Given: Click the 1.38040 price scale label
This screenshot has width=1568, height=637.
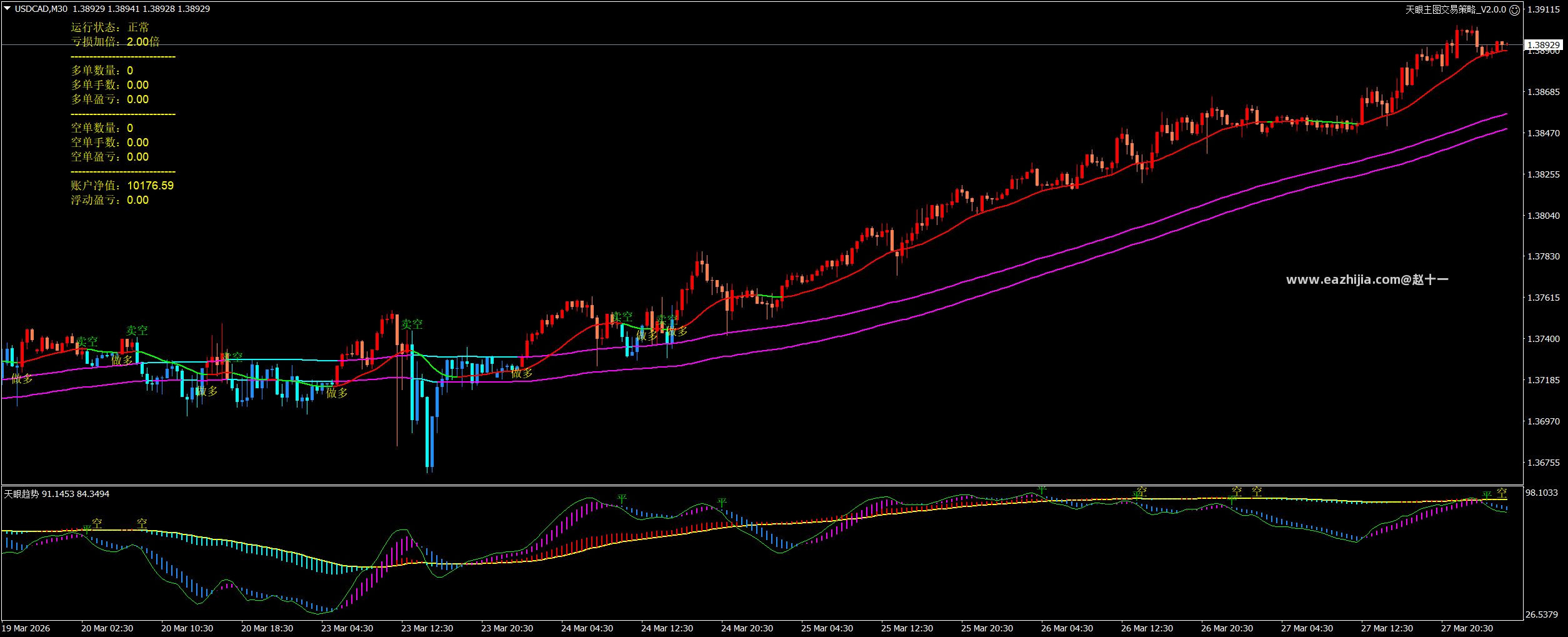Looking at the screenshot, I should 1543,216.
